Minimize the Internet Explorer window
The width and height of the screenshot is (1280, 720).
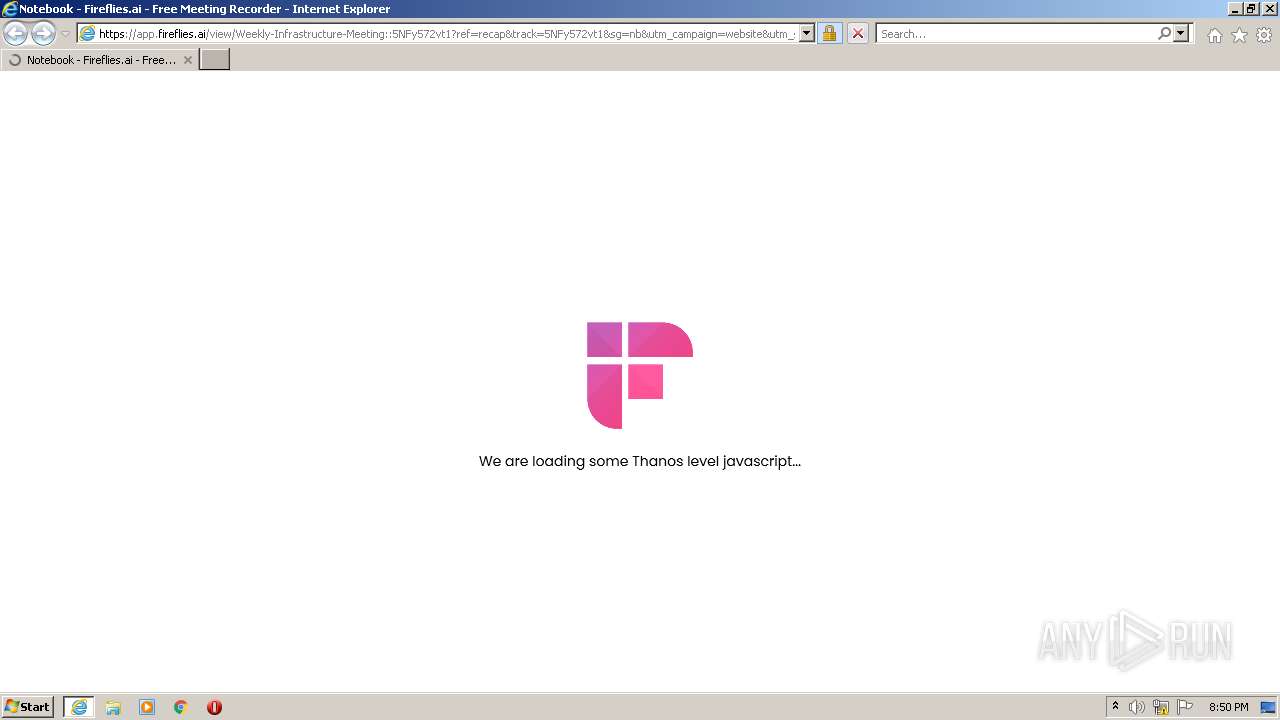click(x=1233, y=9)
